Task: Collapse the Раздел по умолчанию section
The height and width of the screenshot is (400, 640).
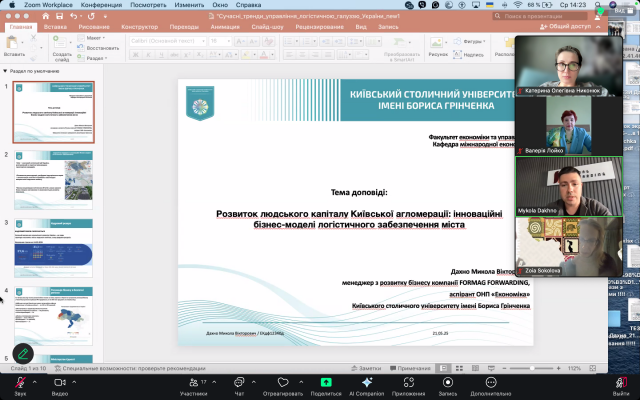Action: (x=6, y=72)
